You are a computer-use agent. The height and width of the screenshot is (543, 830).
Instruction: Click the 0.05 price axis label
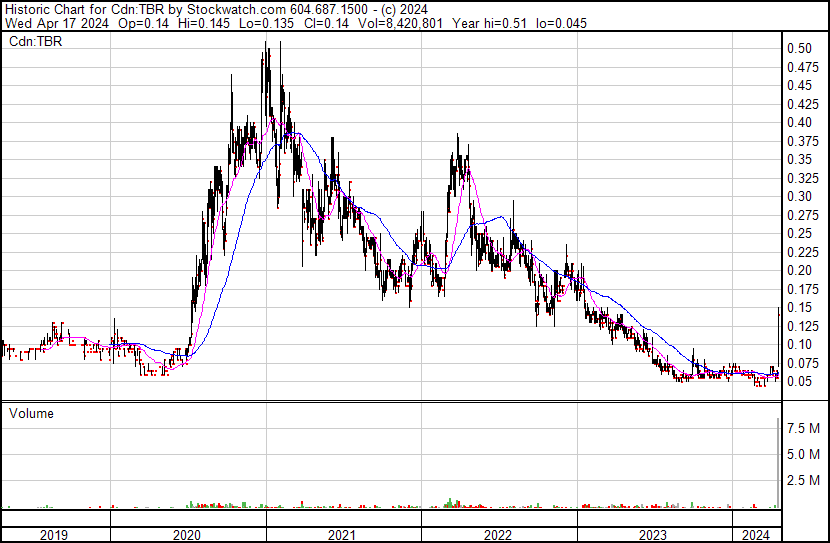[799, 381]
